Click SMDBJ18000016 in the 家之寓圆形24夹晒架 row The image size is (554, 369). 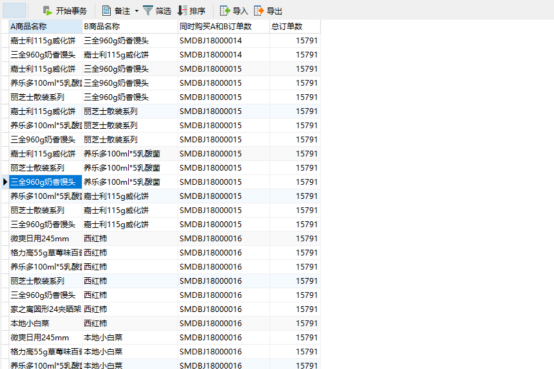224,309
